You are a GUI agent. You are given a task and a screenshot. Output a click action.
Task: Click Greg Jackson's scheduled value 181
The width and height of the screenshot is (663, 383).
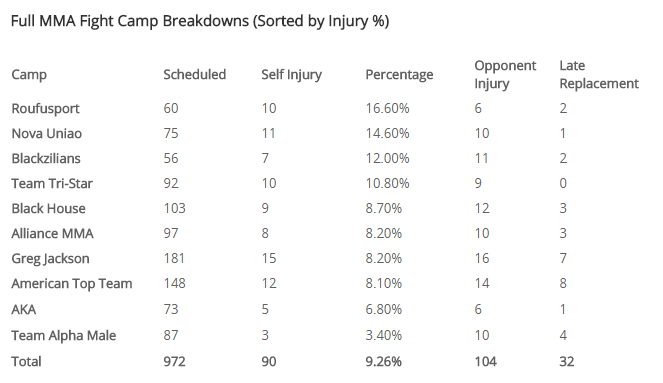(x=174, y=258)
